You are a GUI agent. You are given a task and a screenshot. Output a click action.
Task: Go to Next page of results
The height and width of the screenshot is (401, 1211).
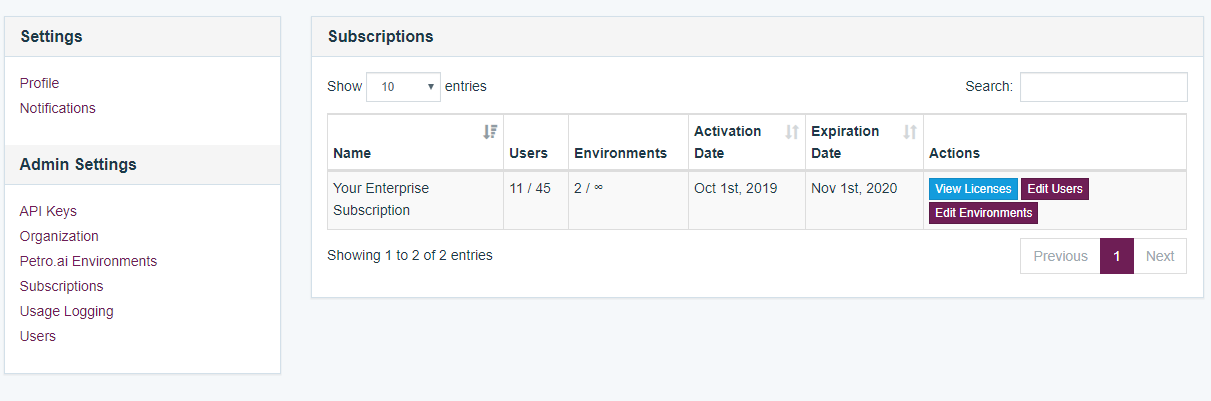[x=1159, y=256]
